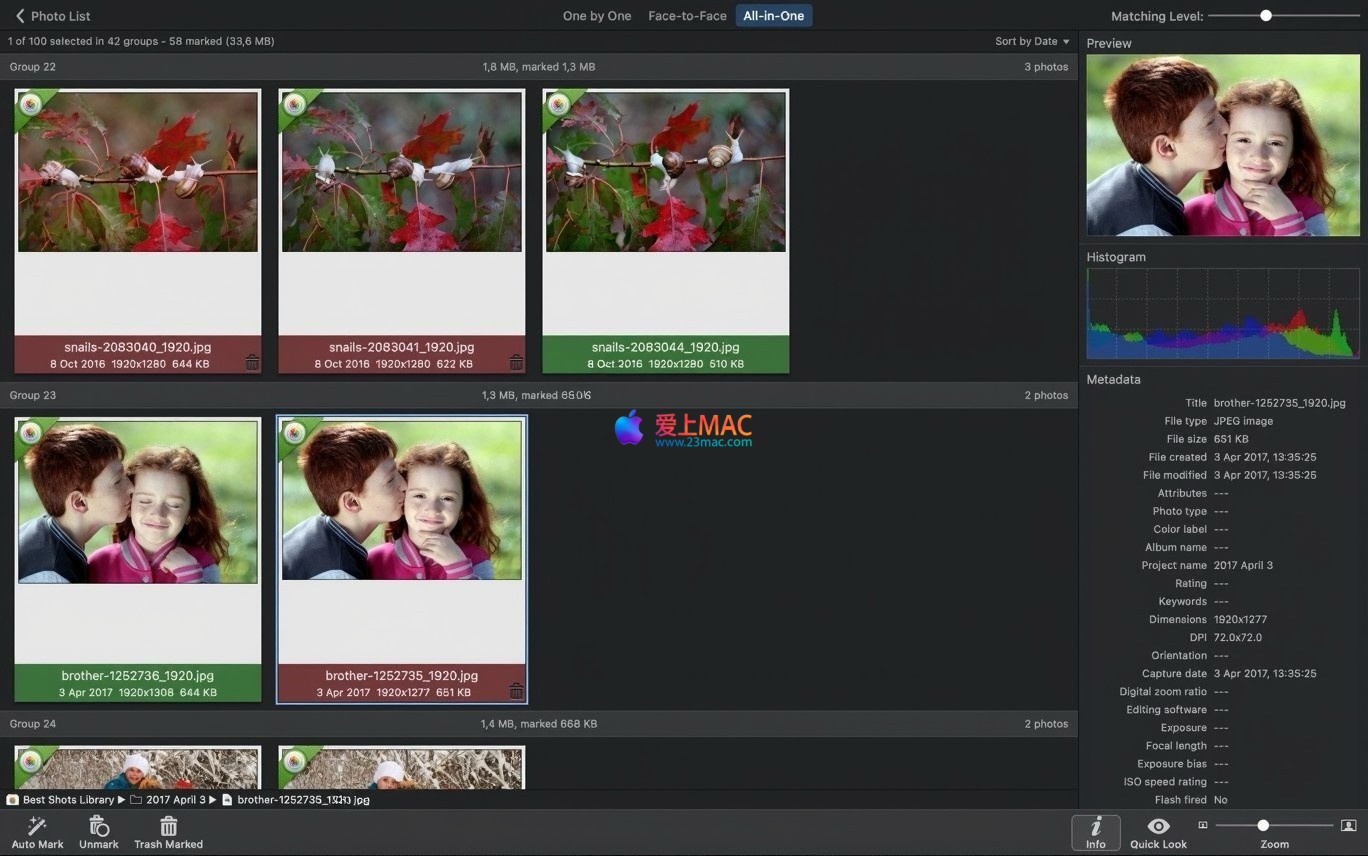Open Best Shots Library in path bar
Image resolution: width=1368 pixels, height=856 pixels.
[x=68, y=800]
